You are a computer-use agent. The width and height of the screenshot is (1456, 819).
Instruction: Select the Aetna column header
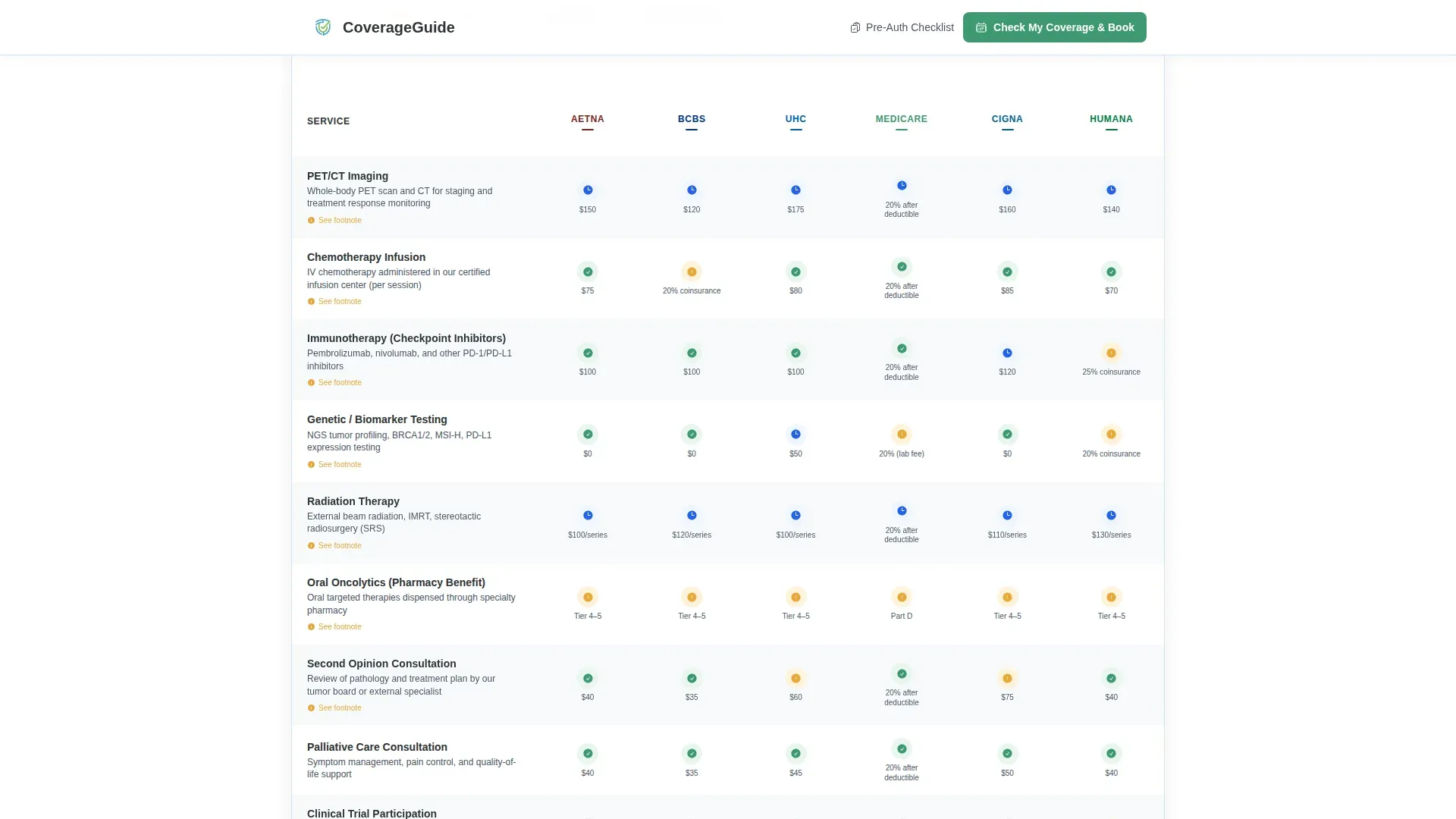[587, 119]
